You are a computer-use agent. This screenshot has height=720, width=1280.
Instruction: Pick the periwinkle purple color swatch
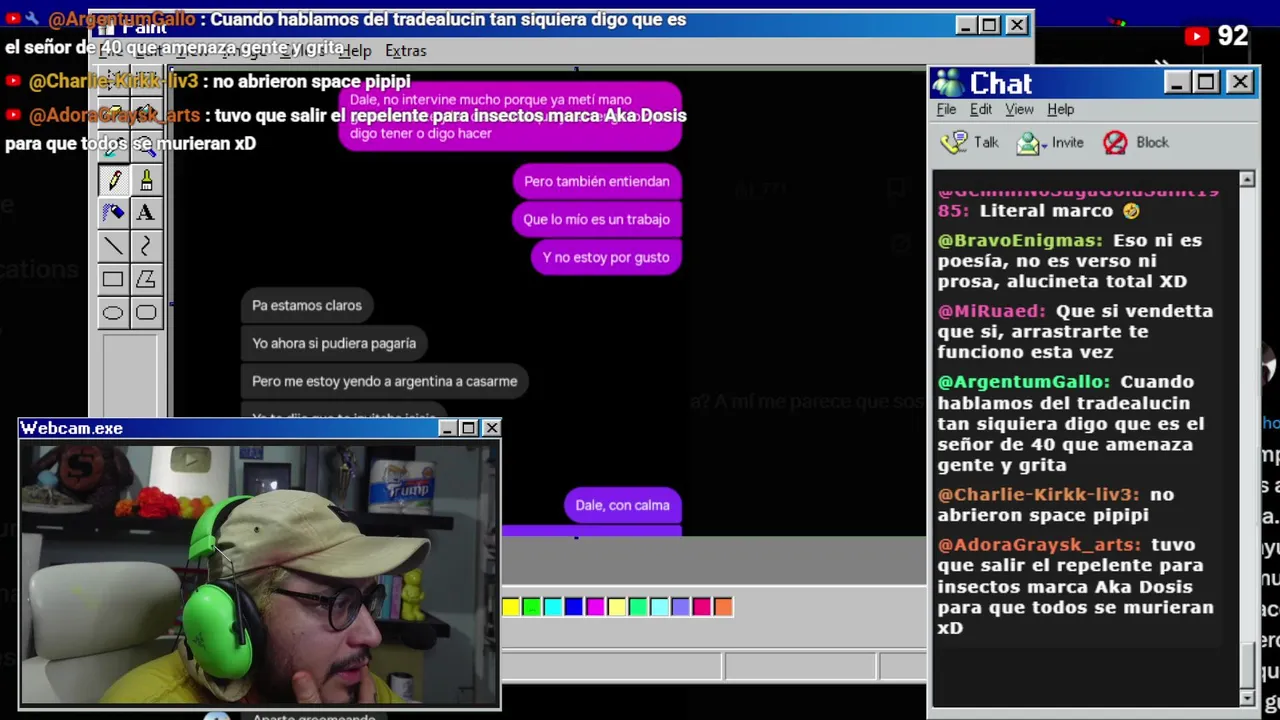point(681,606)
